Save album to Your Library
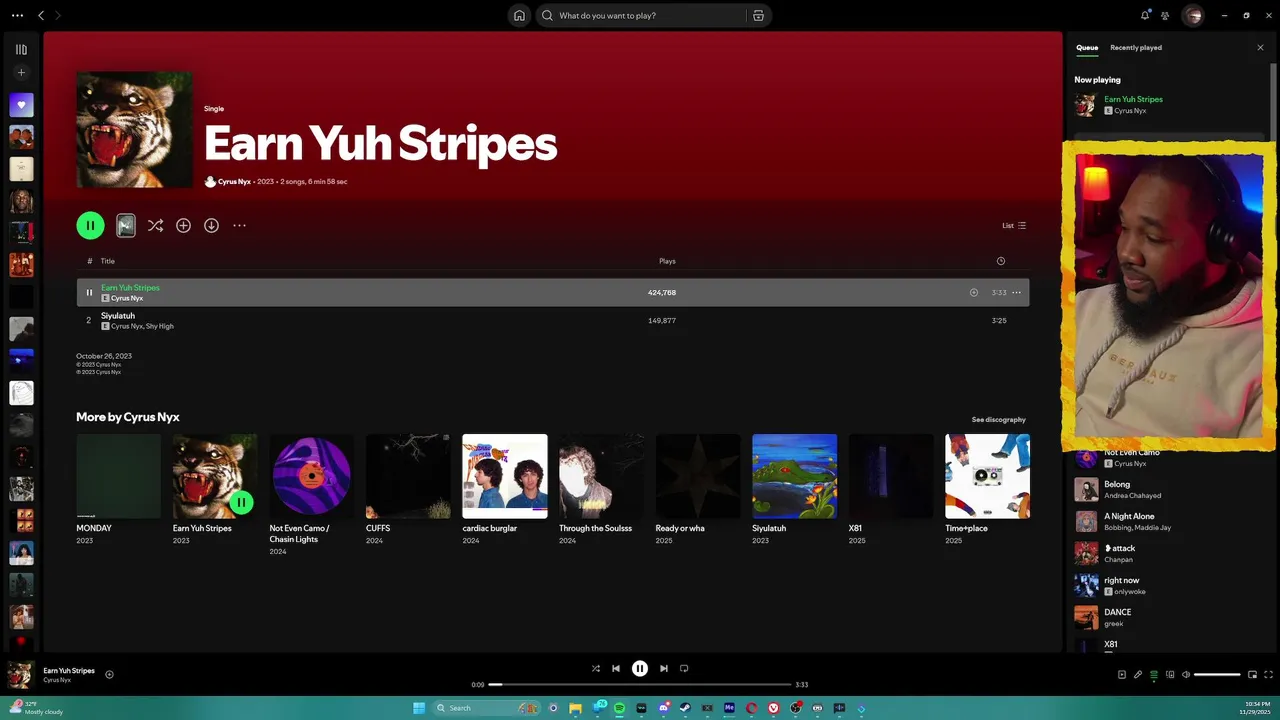The width and height of the screenshot is (1280, 720). 183,225
